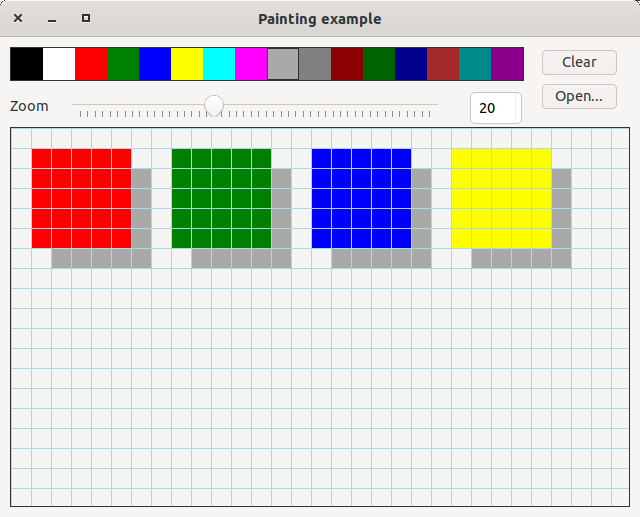
Task: Click the red painted square on canvas
Action: pos(81,198)
